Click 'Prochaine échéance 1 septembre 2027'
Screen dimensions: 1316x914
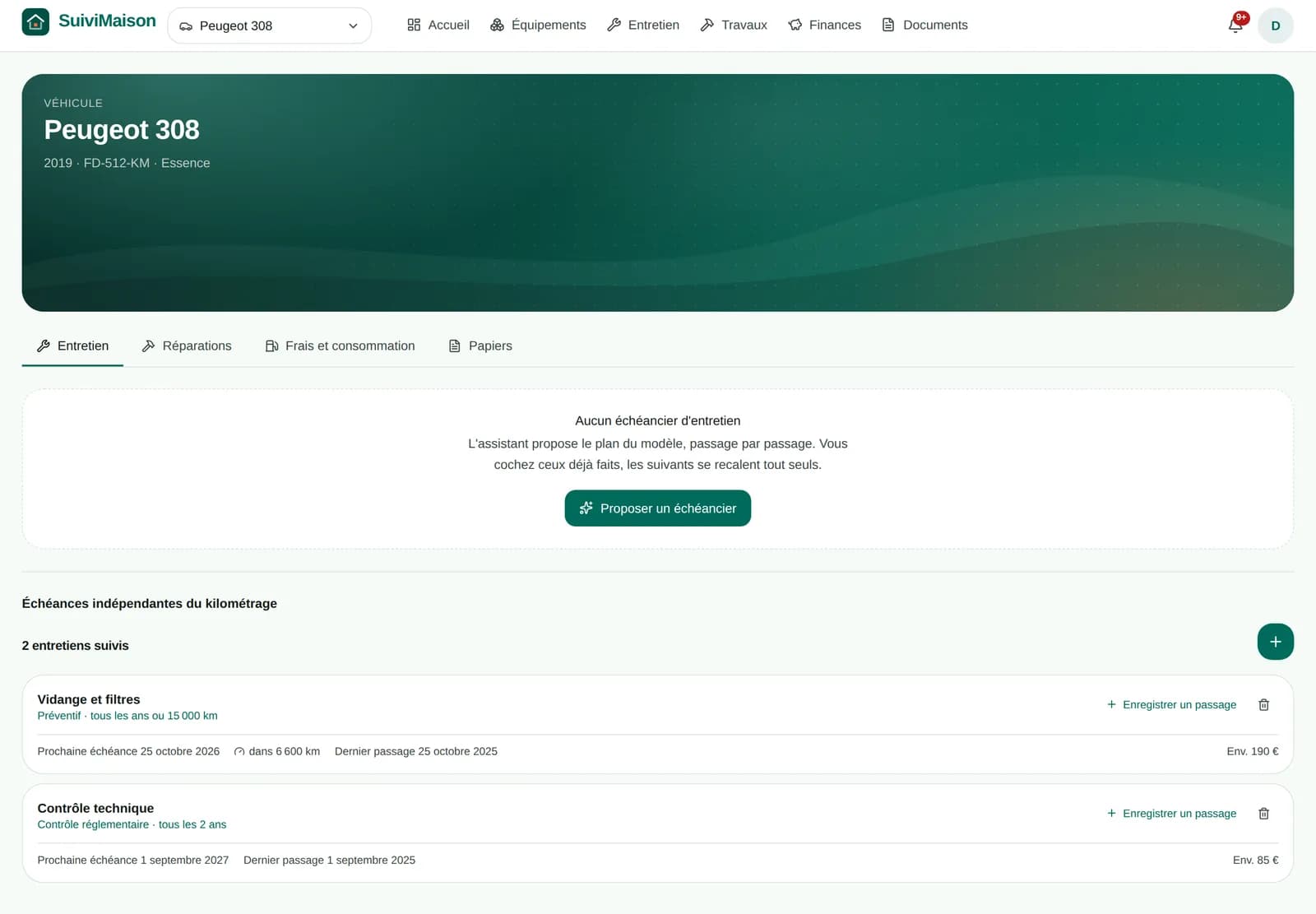[133, 860]
